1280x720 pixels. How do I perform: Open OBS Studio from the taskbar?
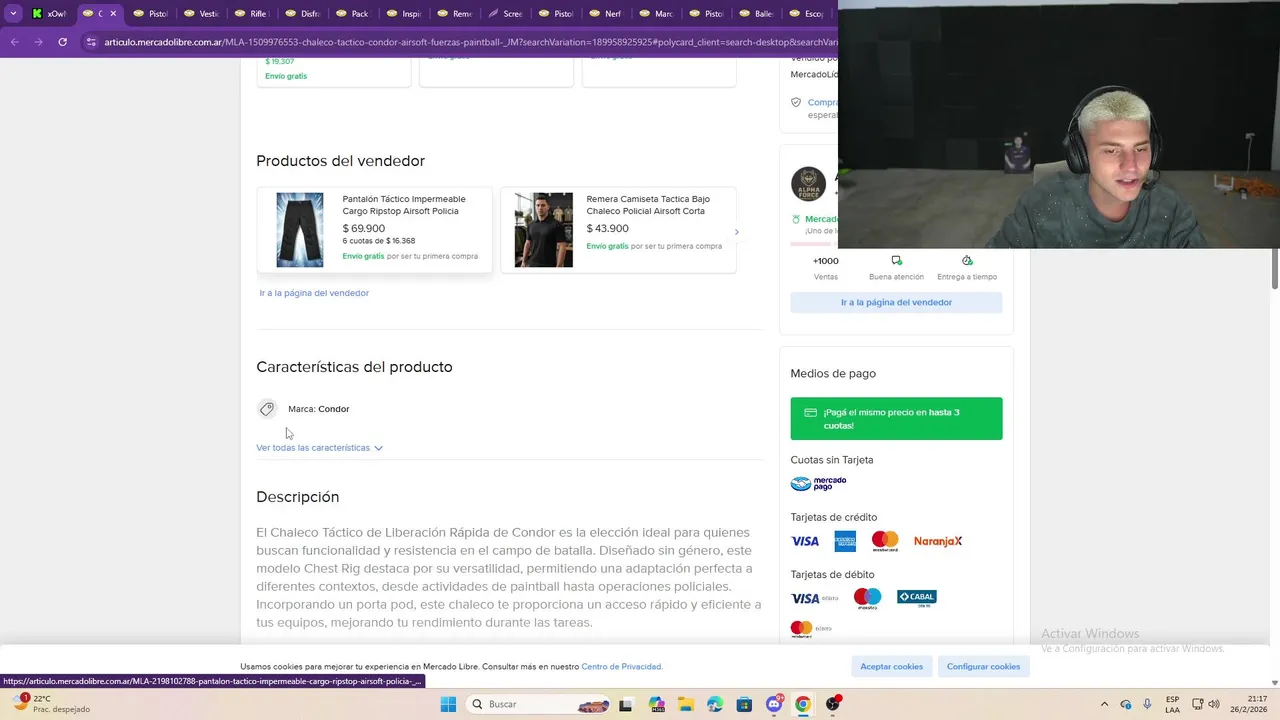pos(833,704)
